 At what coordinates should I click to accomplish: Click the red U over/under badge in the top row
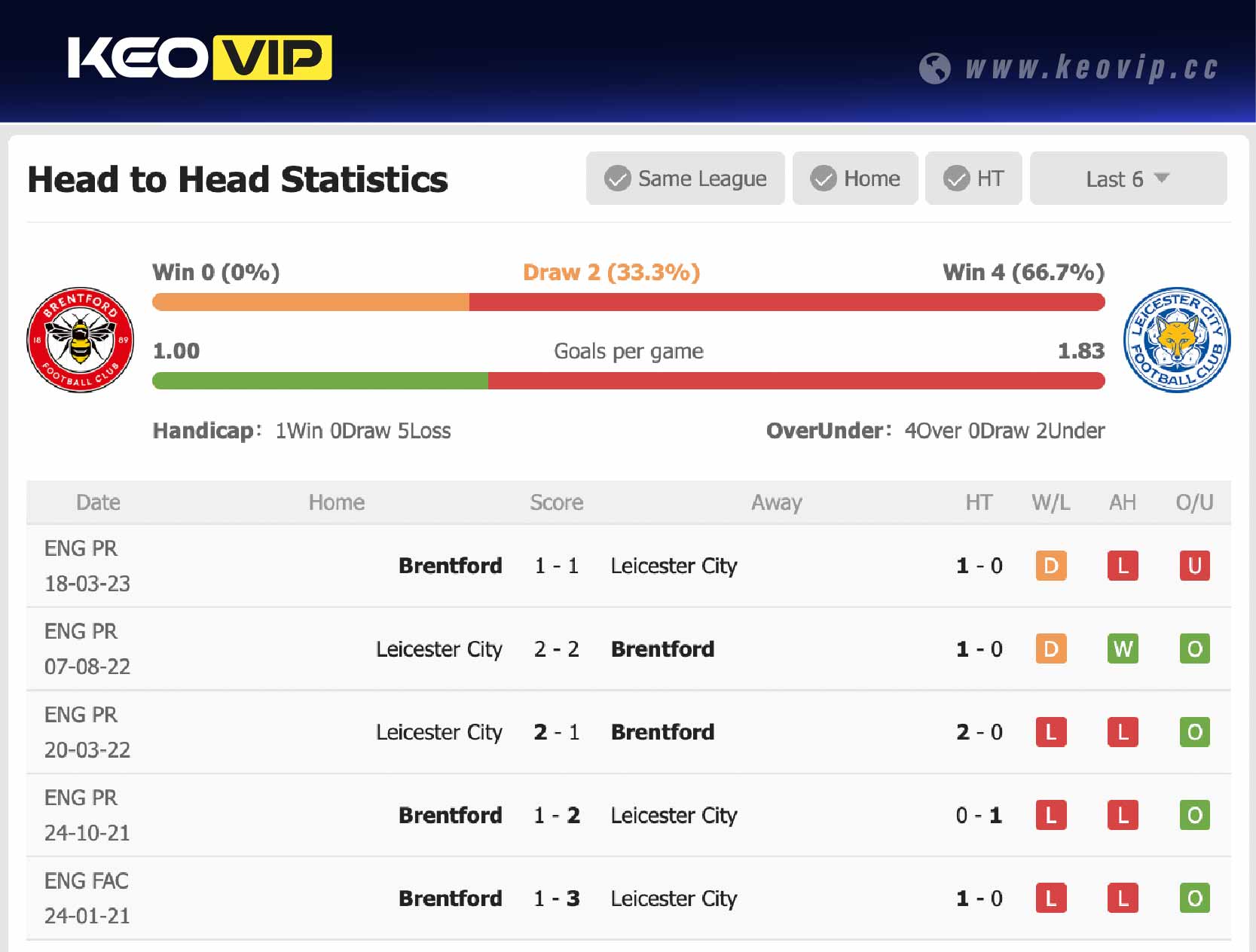(1194, 566)
